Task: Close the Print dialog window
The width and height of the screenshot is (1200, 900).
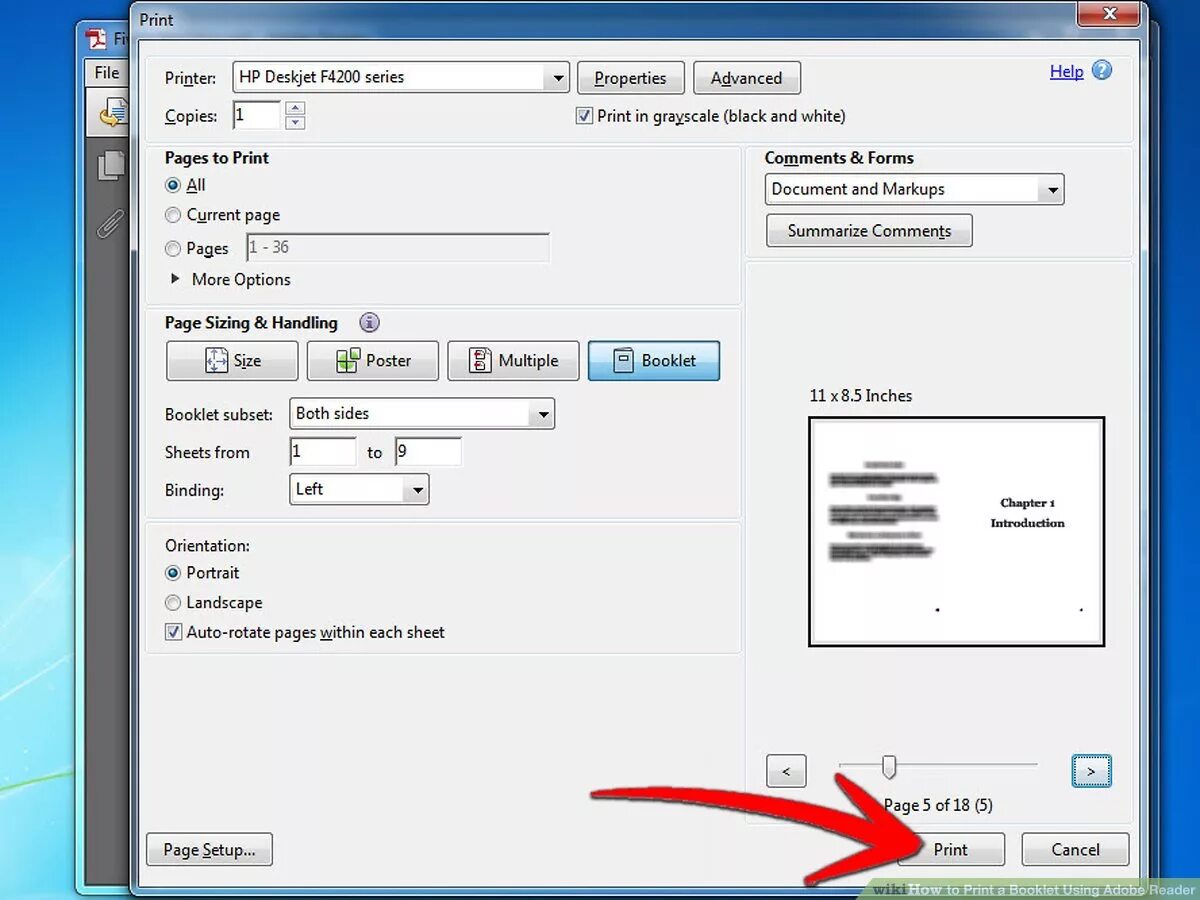Action: click(x=1108, y=12)
